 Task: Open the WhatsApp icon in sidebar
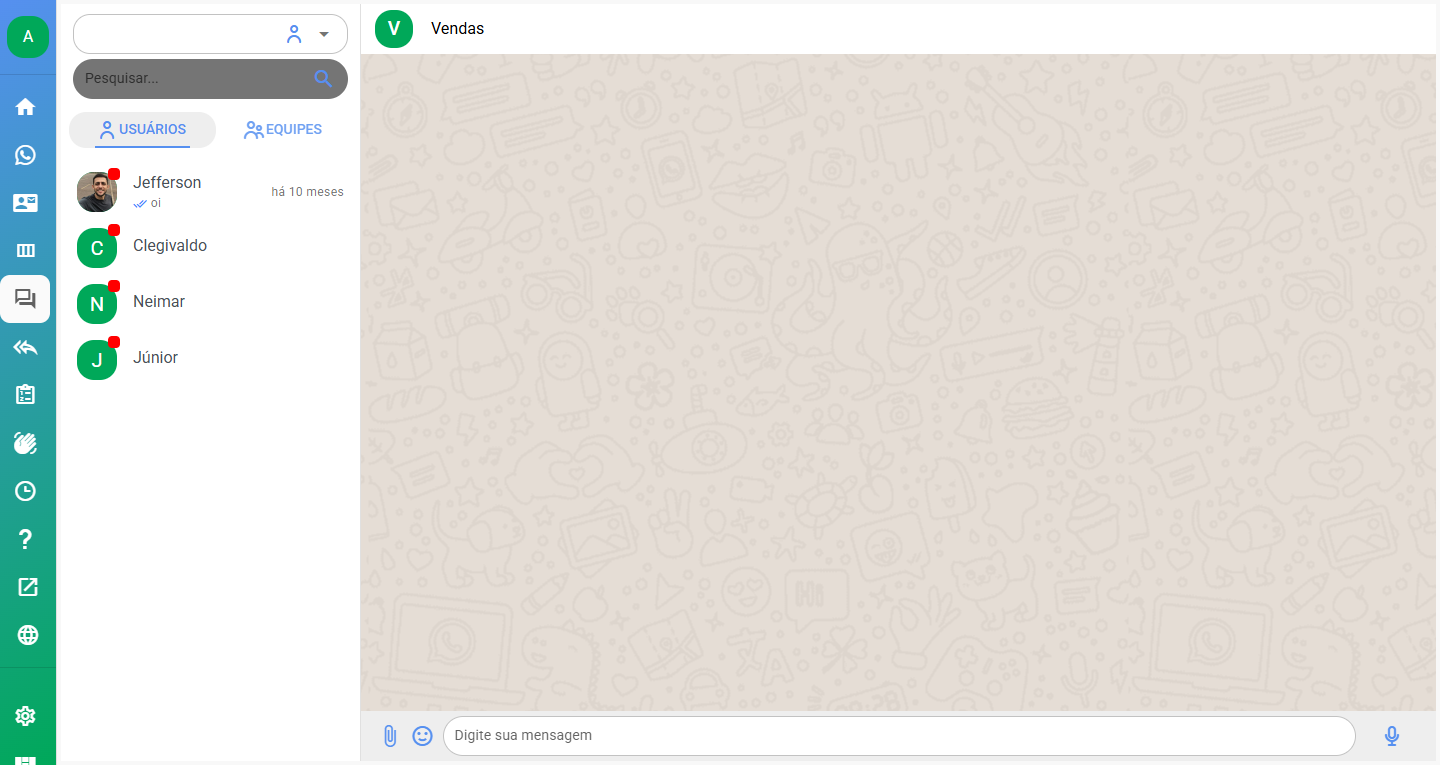pyautogui.click(x=26, y=155)
